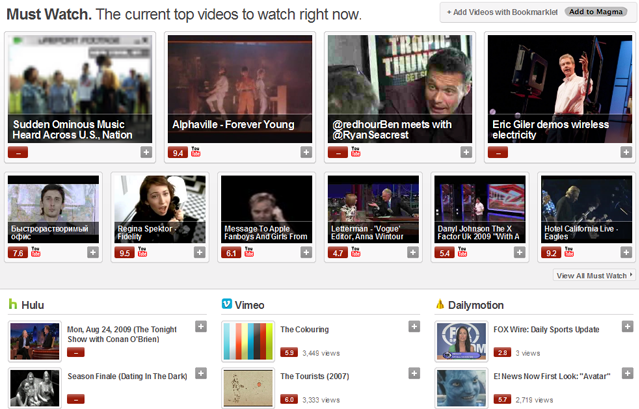Click YouTube icon under Regina Spektor Fidelity

pos(142,252)
